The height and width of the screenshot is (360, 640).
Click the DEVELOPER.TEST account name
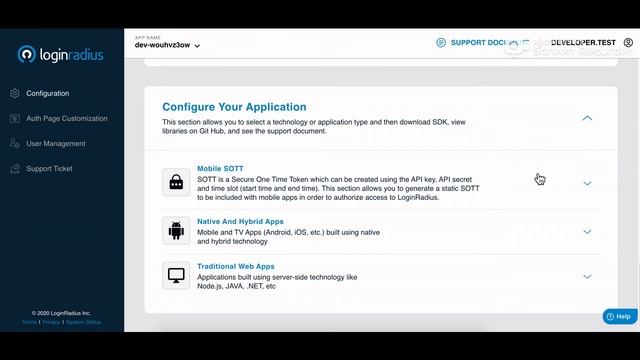(583, 42)
